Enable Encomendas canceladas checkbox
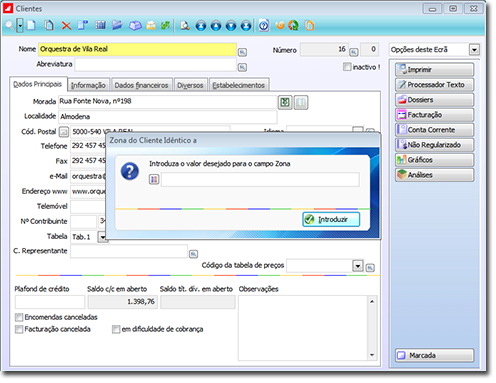496x383 pixels. [19, 317]
